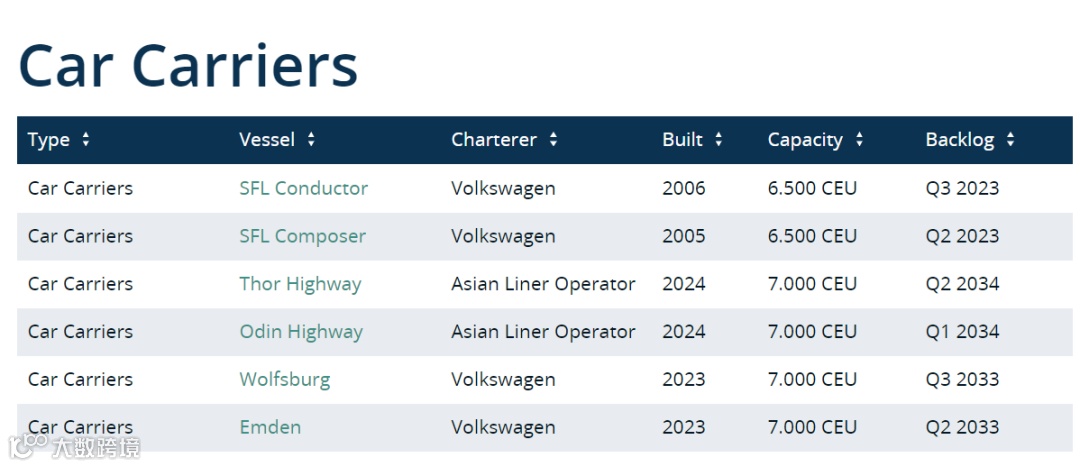Click the Backlog column header label

pyautogui.click(x=960, y=140)
